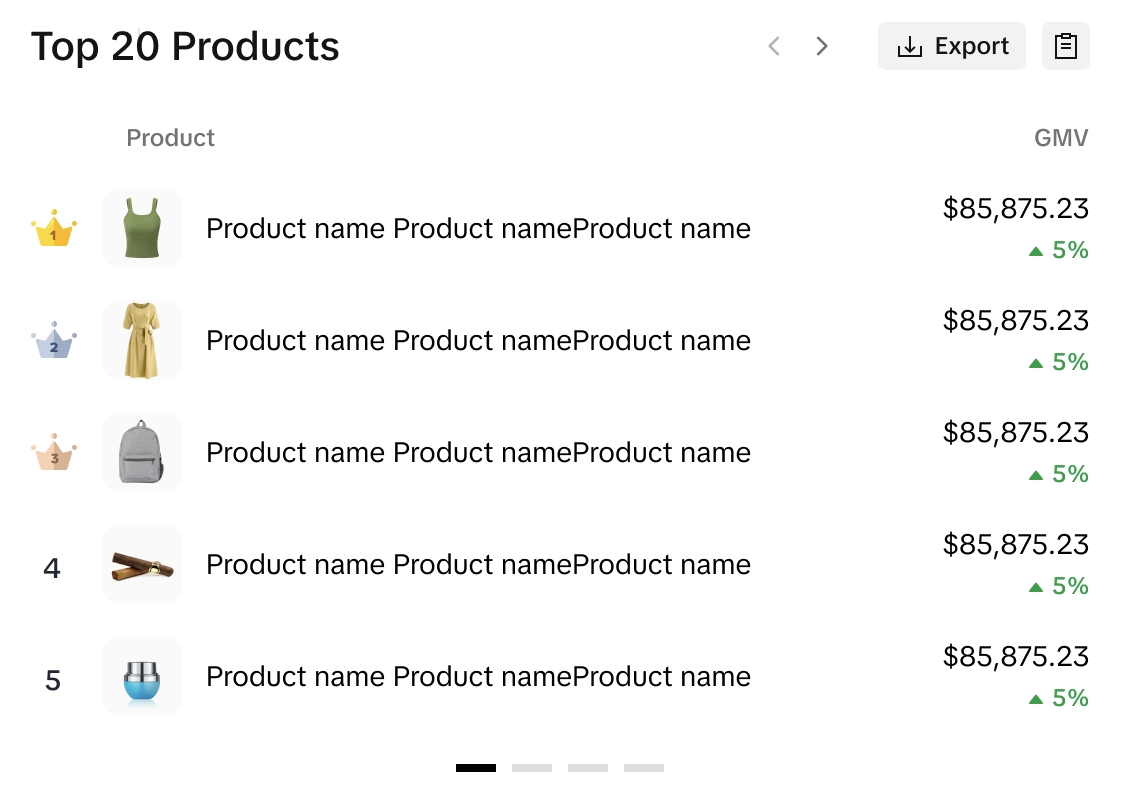Select the third pagination indicator bar
The width and height of the screenshot is (1126, 798).
pos(588,768)
